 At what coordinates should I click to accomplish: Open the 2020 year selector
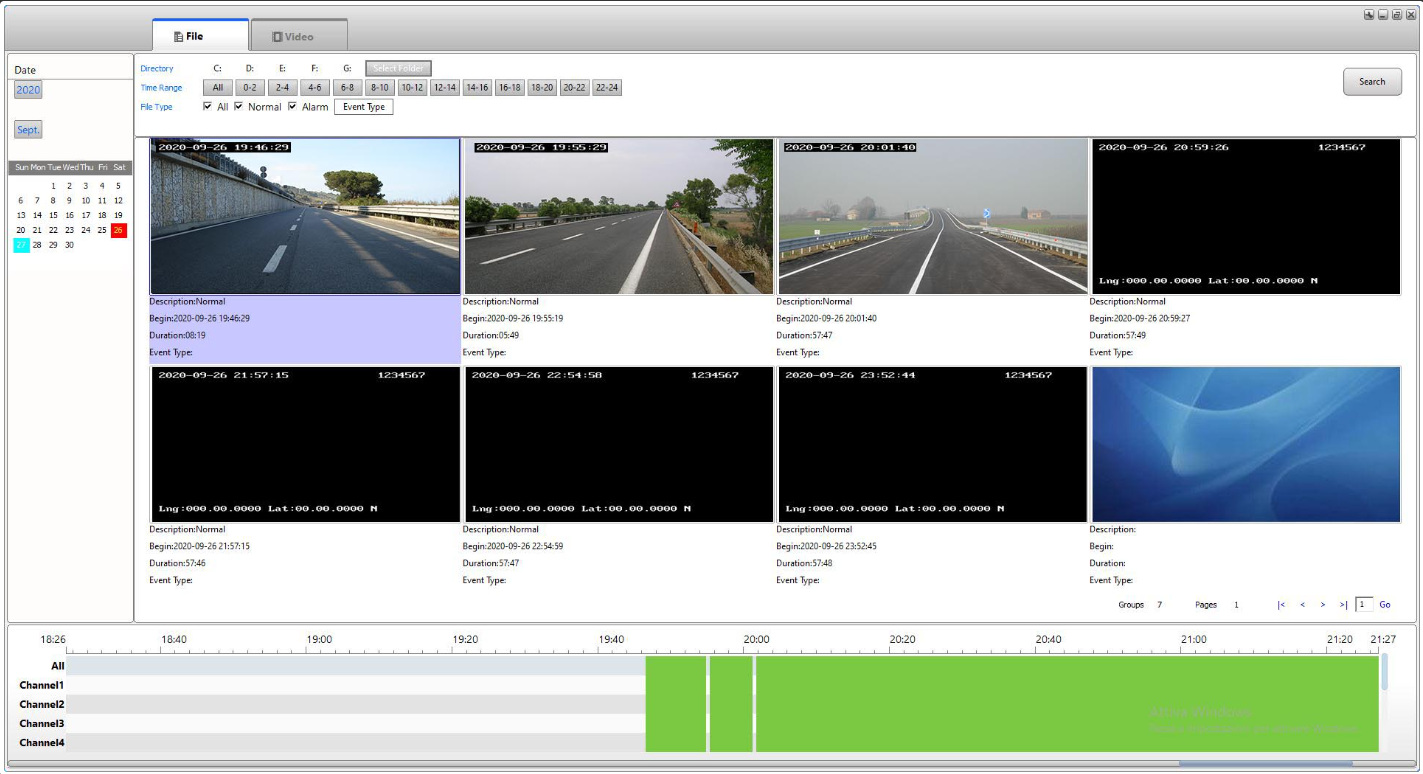tap(28, 90)
